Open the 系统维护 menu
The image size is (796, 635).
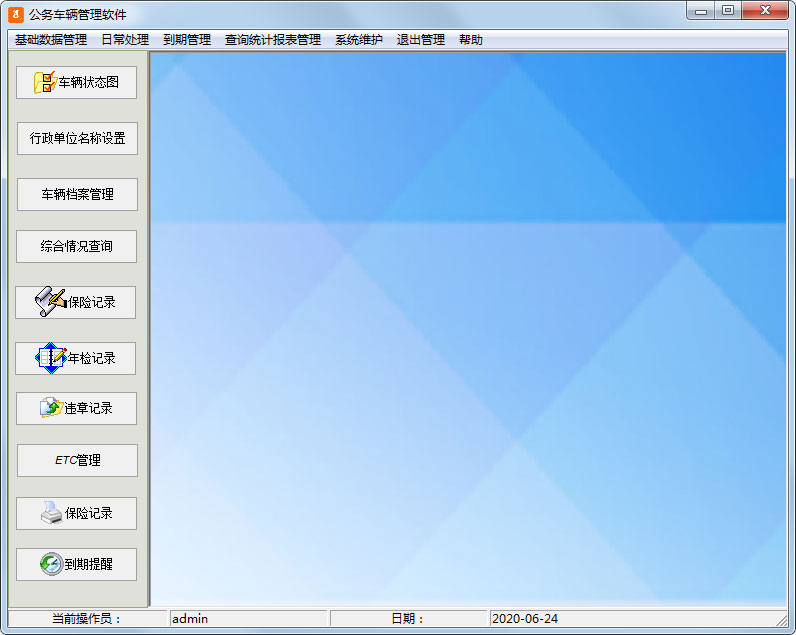click(x=358, y=40)
